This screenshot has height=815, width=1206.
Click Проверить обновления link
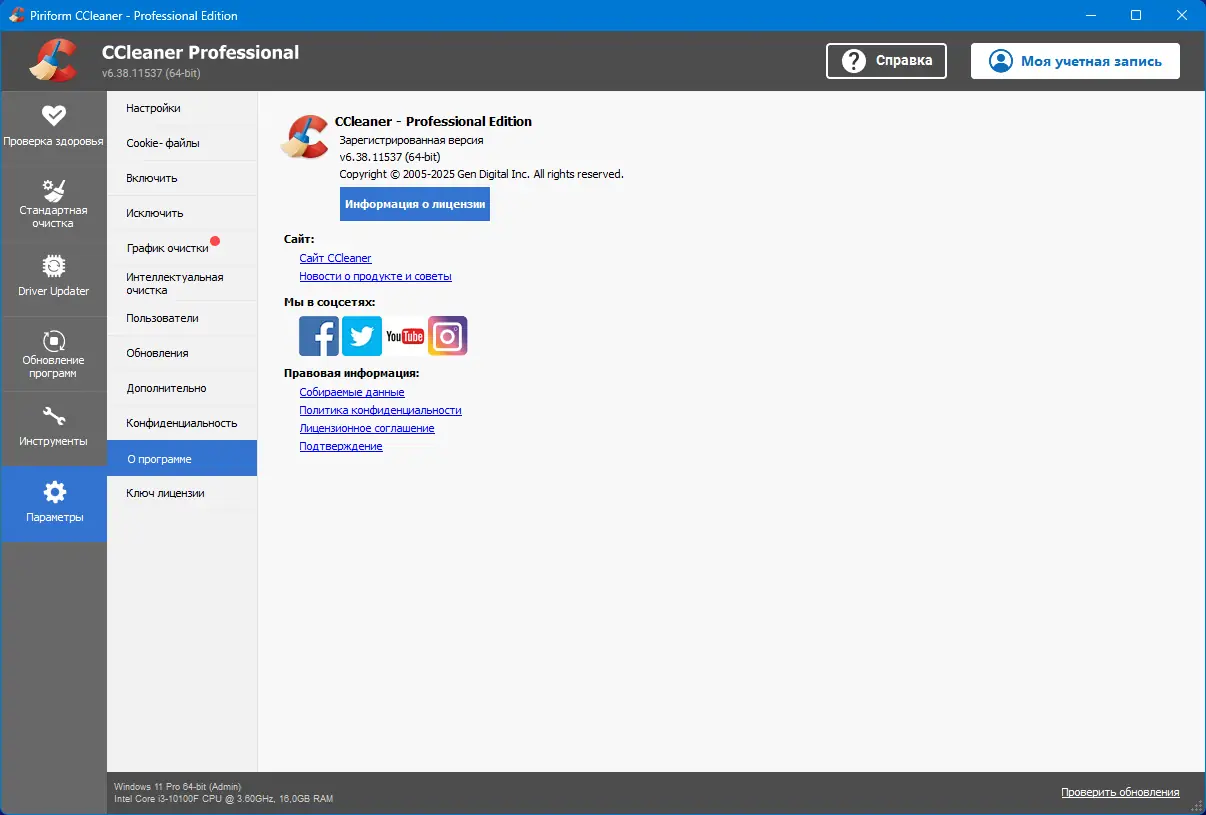click(1120, 792)
